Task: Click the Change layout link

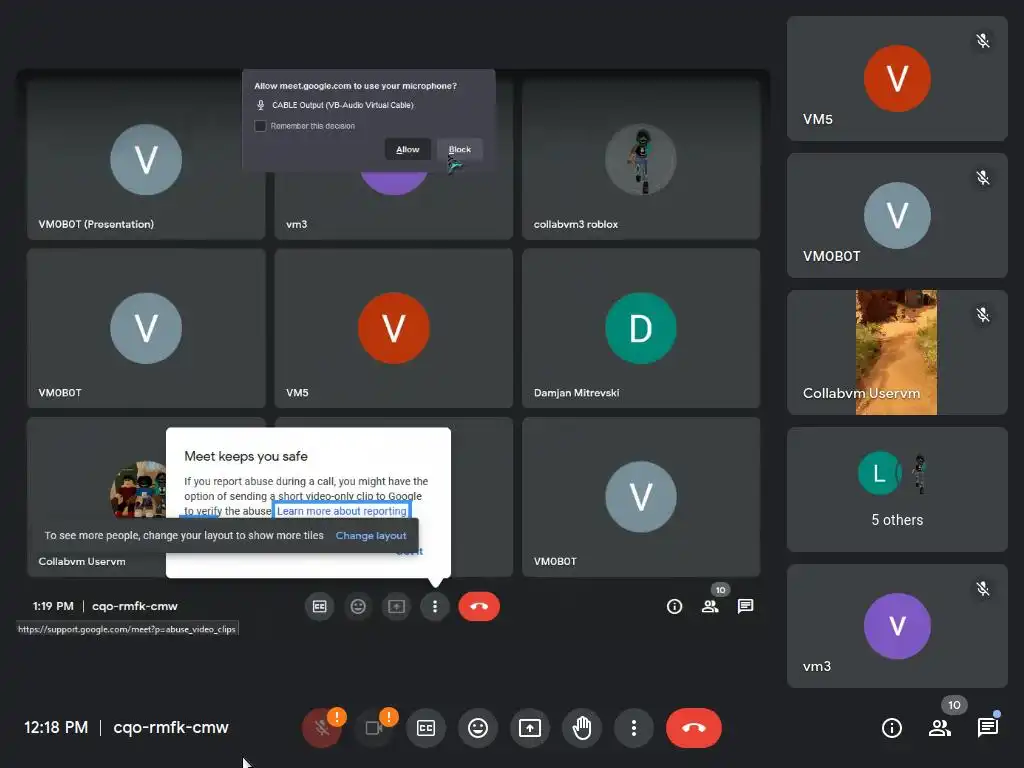Action: [x=371, y=536]
